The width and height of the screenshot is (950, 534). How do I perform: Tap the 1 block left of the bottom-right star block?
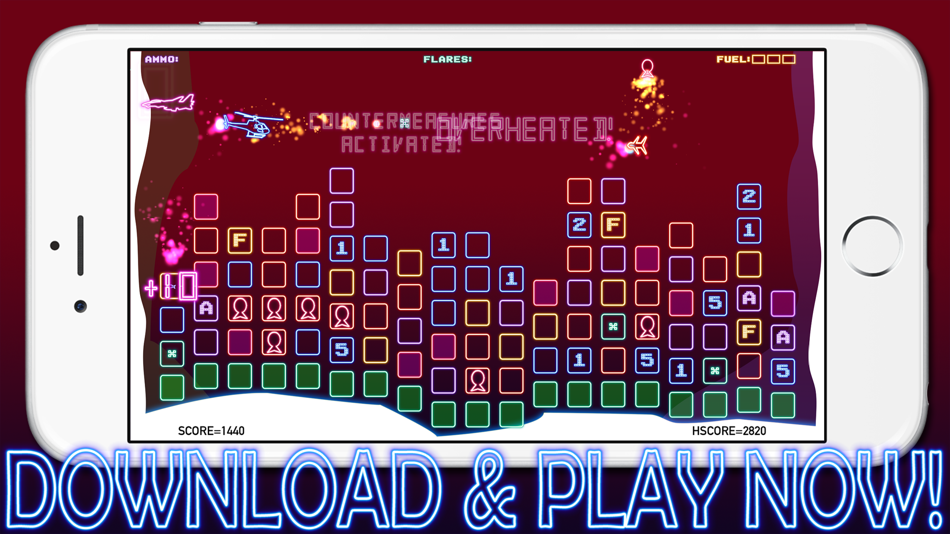point(681,370)
